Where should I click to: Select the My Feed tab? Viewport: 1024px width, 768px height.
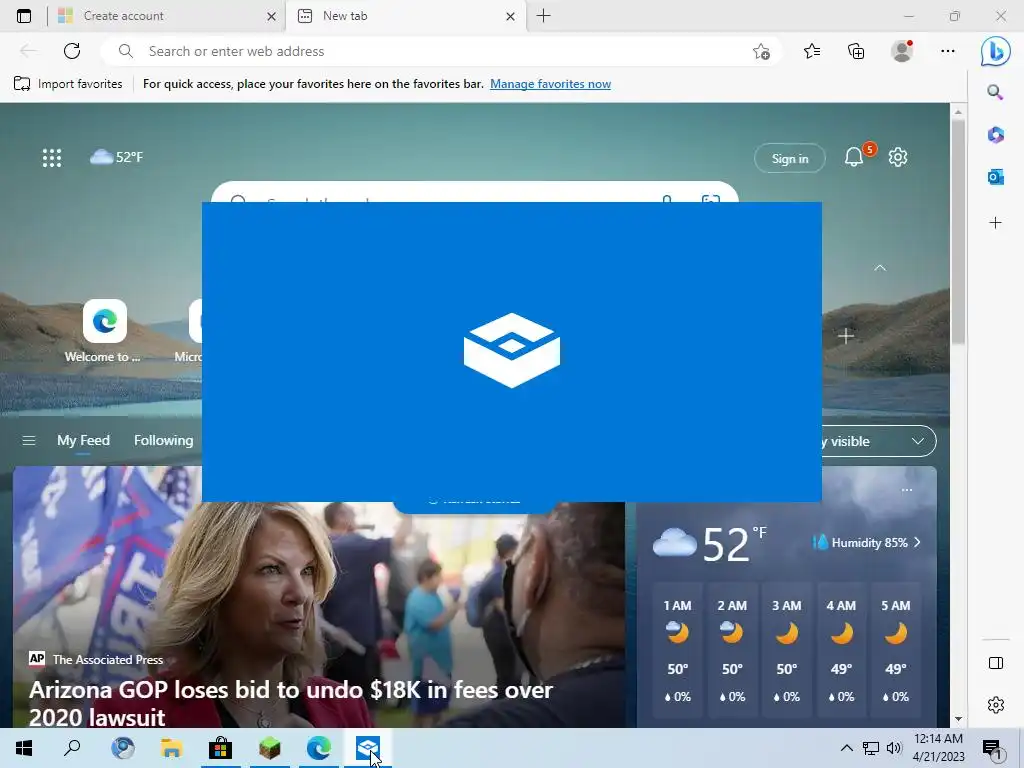(83, 441)
